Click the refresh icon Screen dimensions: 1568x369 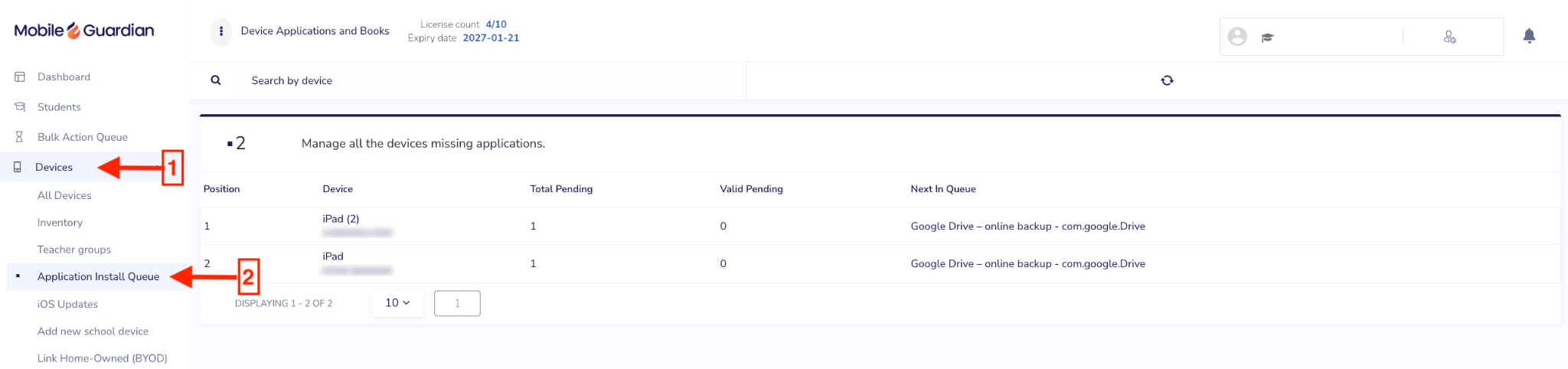pos(1167,80)
